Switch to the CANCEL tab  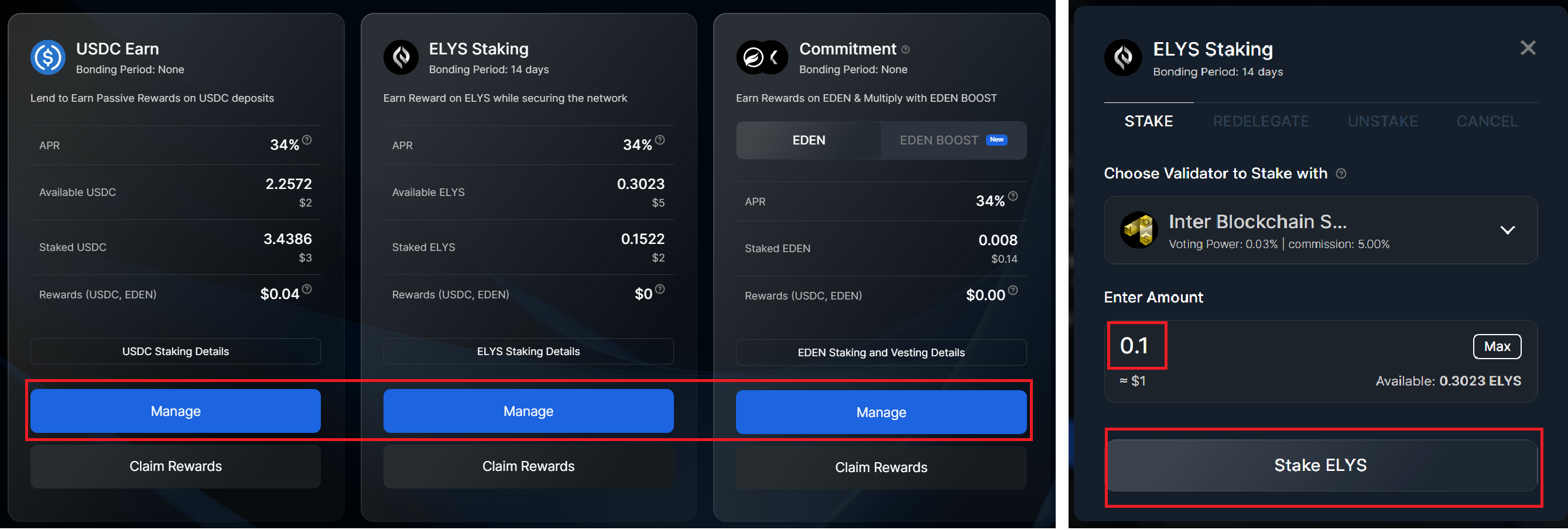point(1487,122)
